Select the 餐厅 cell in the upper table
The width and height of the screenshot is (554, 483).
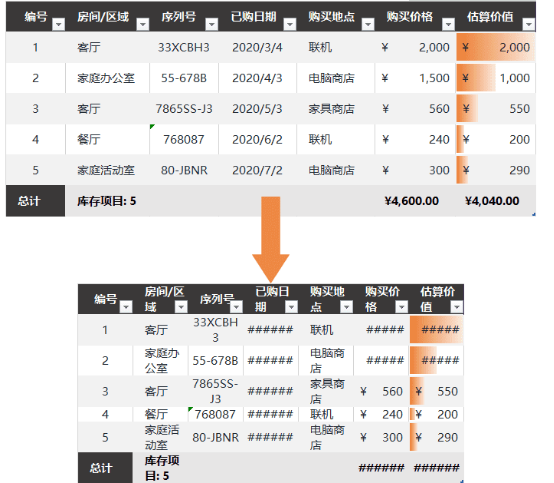[107, 140]
